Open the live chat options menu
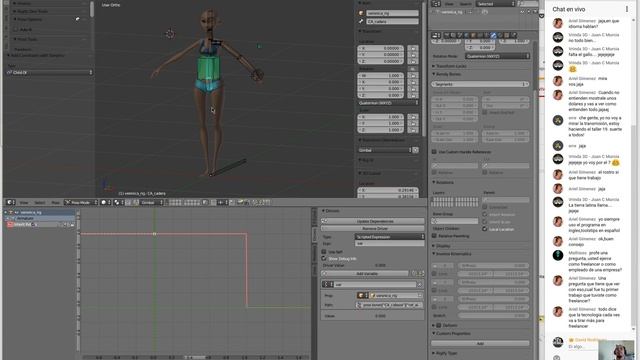Viewport: 640px width, 360px height. (x=627, y=9)
